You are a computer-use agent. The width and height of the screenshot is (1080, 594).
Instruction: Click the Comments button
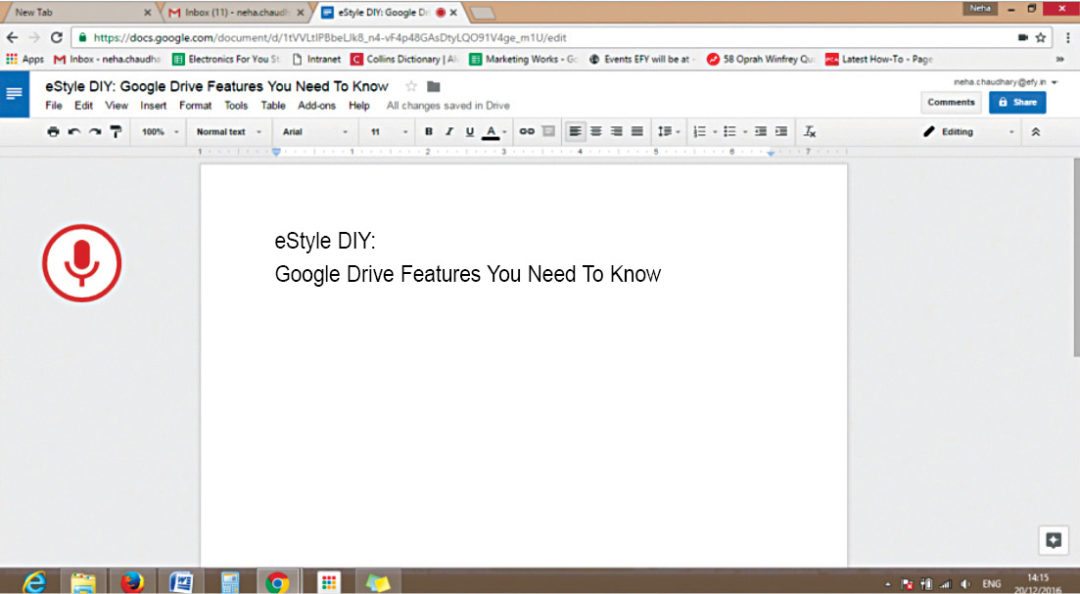coord(950,102)
